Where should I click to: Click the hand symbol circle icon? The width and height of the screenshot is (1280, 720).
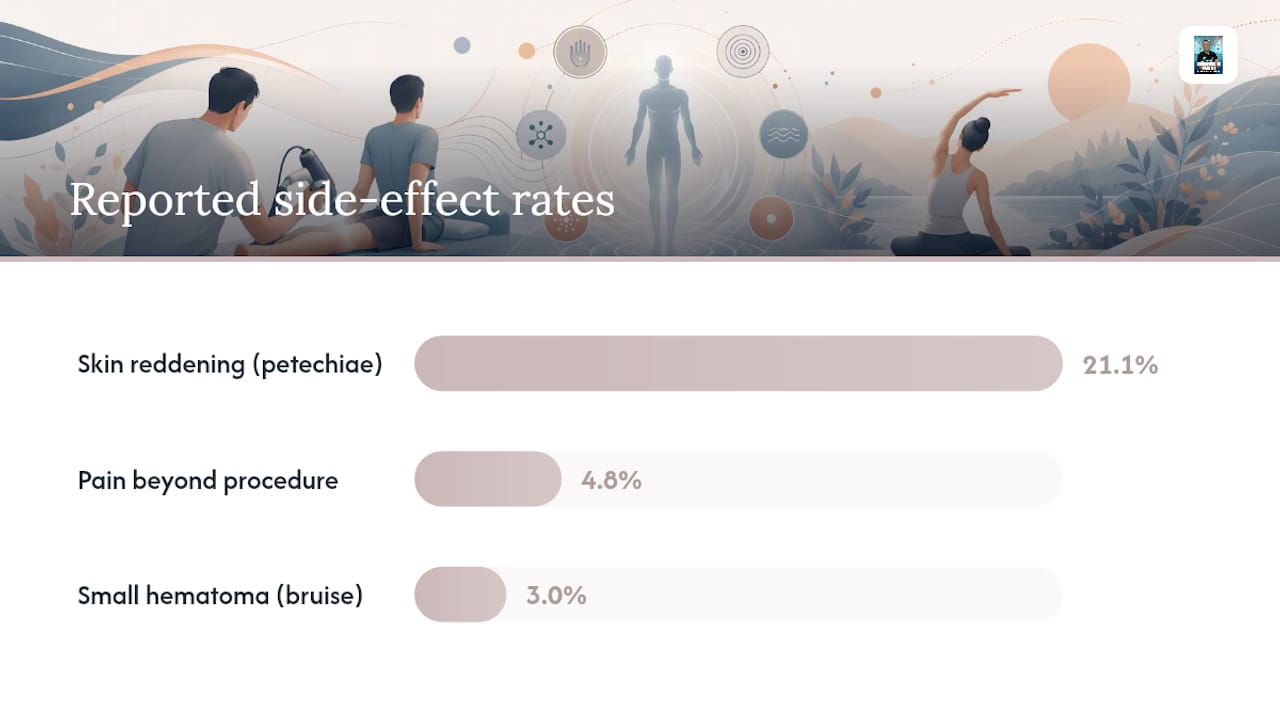click(x=580, y=52)
